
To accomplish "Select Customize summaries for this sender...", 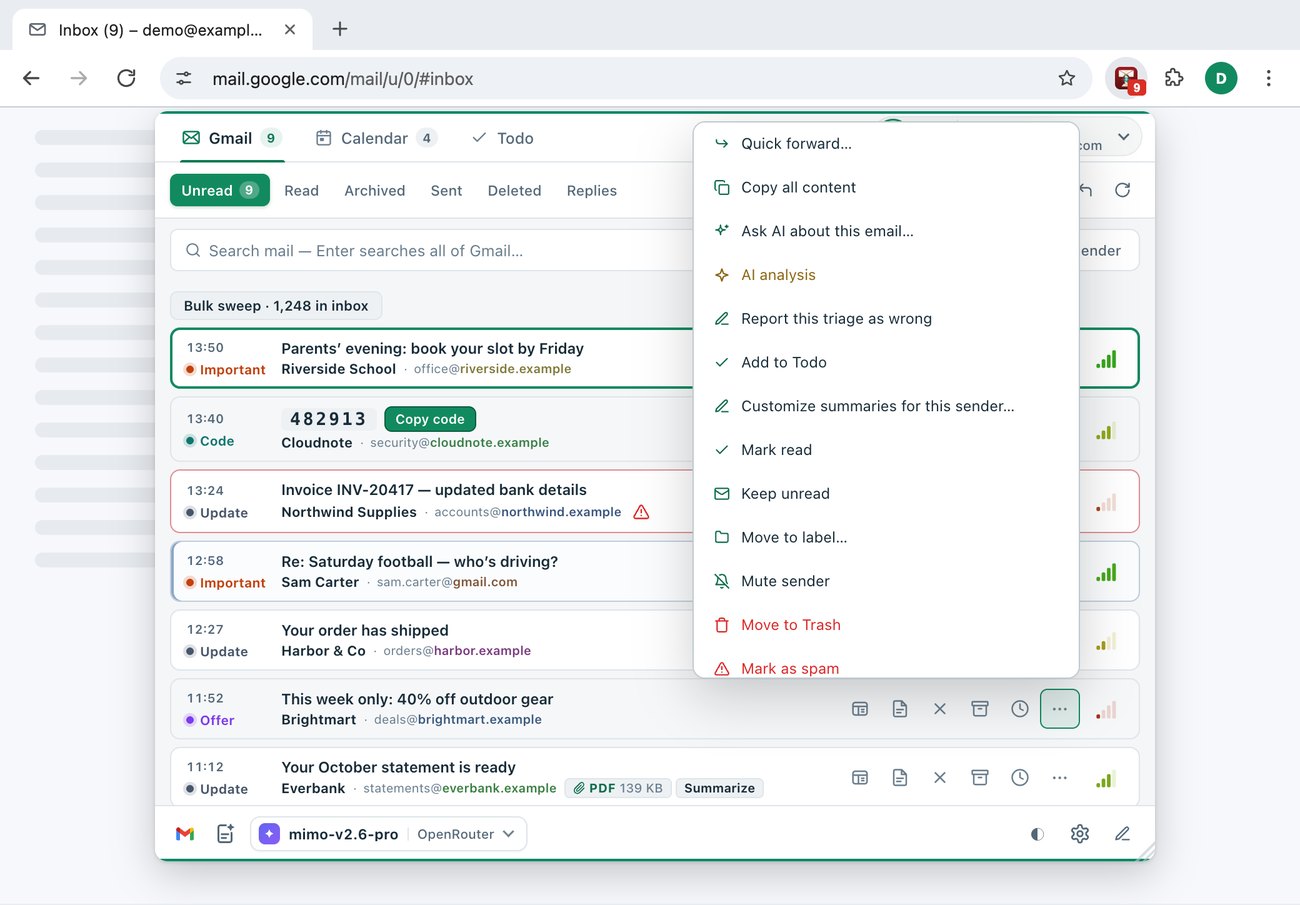I will click(x=886, y=406).
